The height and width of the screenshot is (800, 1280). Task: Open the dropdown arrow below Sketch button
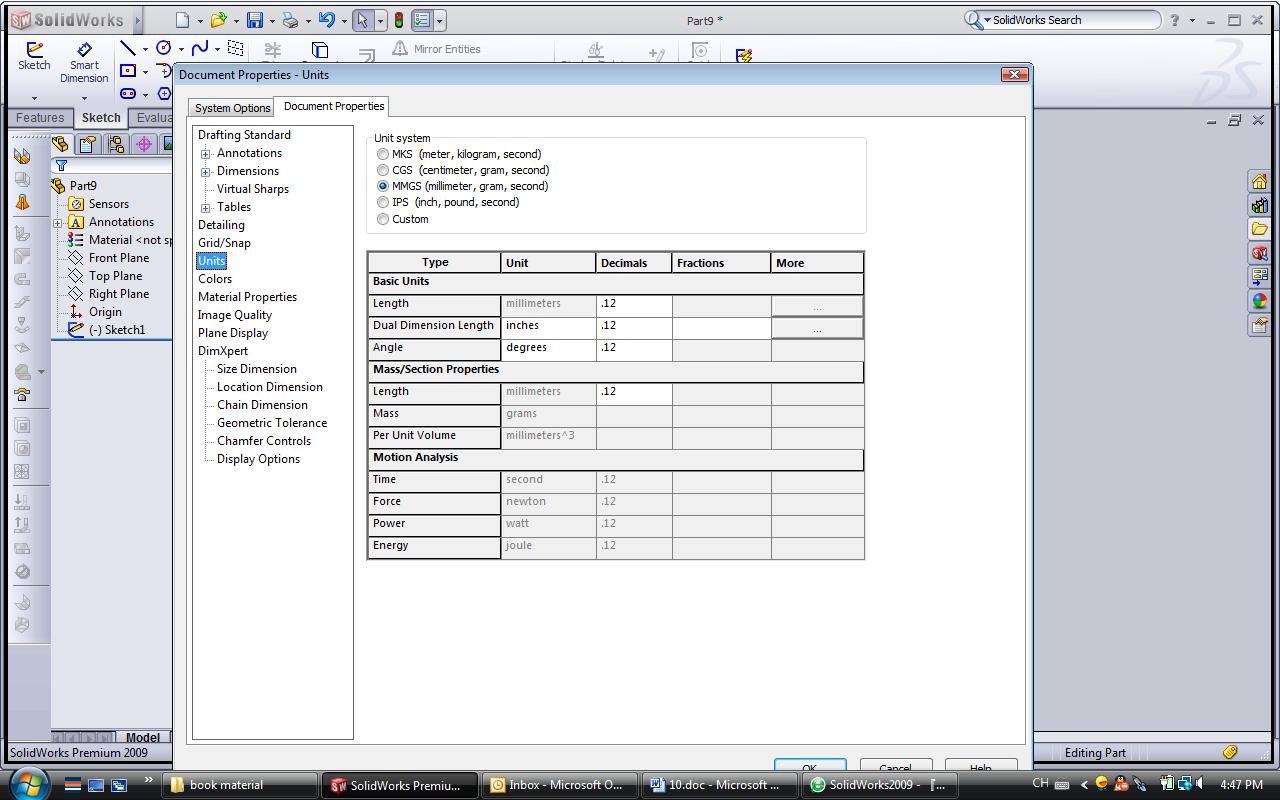34,98
